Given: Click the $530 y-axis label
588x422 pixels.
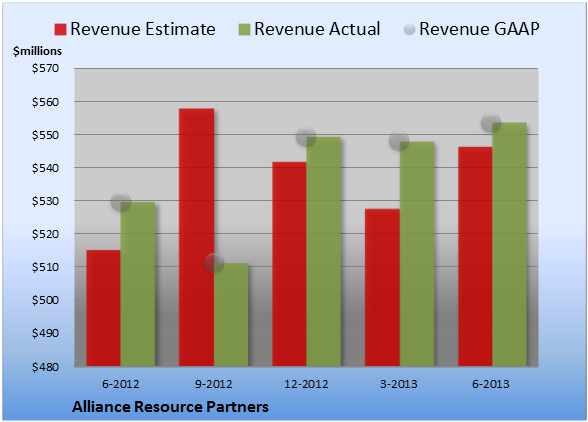Looking at the screenshot, I should 45,201.
